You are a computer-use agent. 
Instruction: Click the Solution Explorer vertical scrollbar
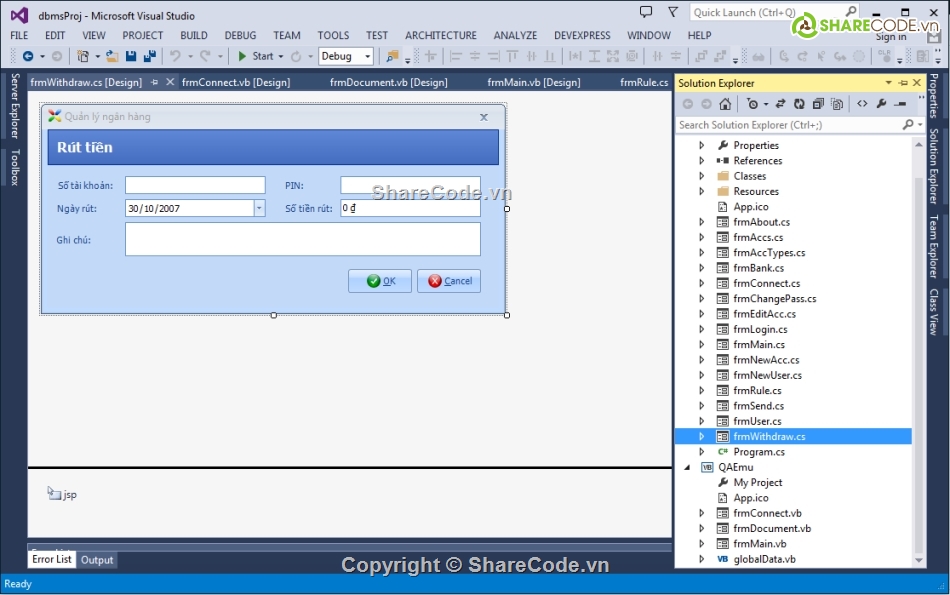918,351
